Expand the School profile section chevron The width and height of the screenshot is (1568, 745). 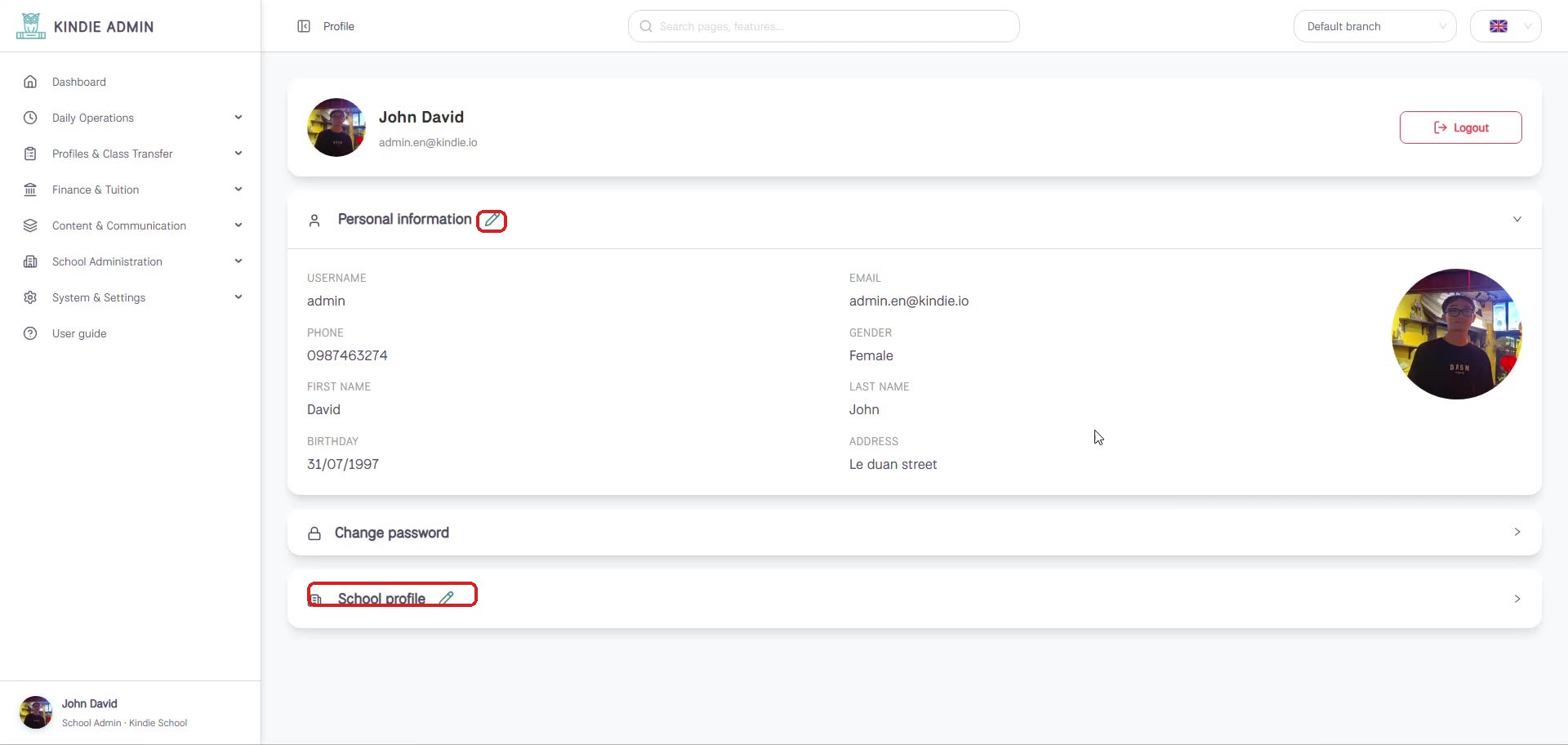[x=1517, y=599]
